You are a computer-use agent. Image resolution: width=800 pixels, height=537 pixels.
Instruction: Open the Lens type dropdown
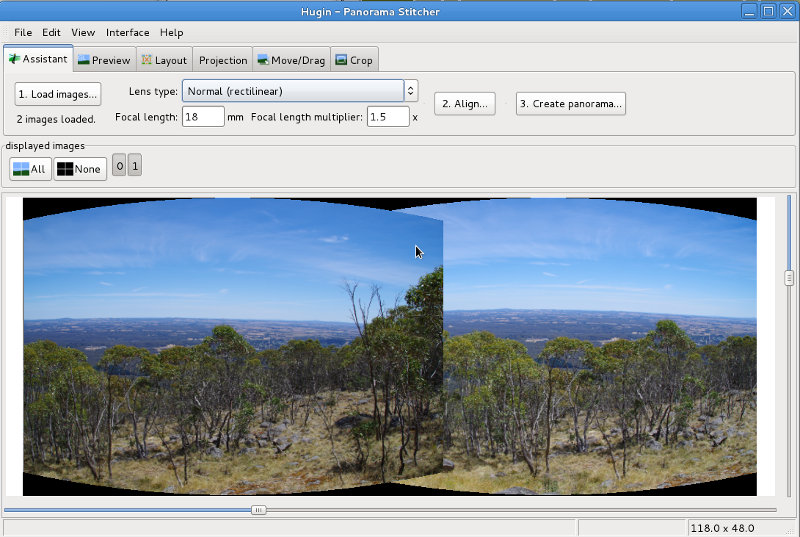pos(300,91)
